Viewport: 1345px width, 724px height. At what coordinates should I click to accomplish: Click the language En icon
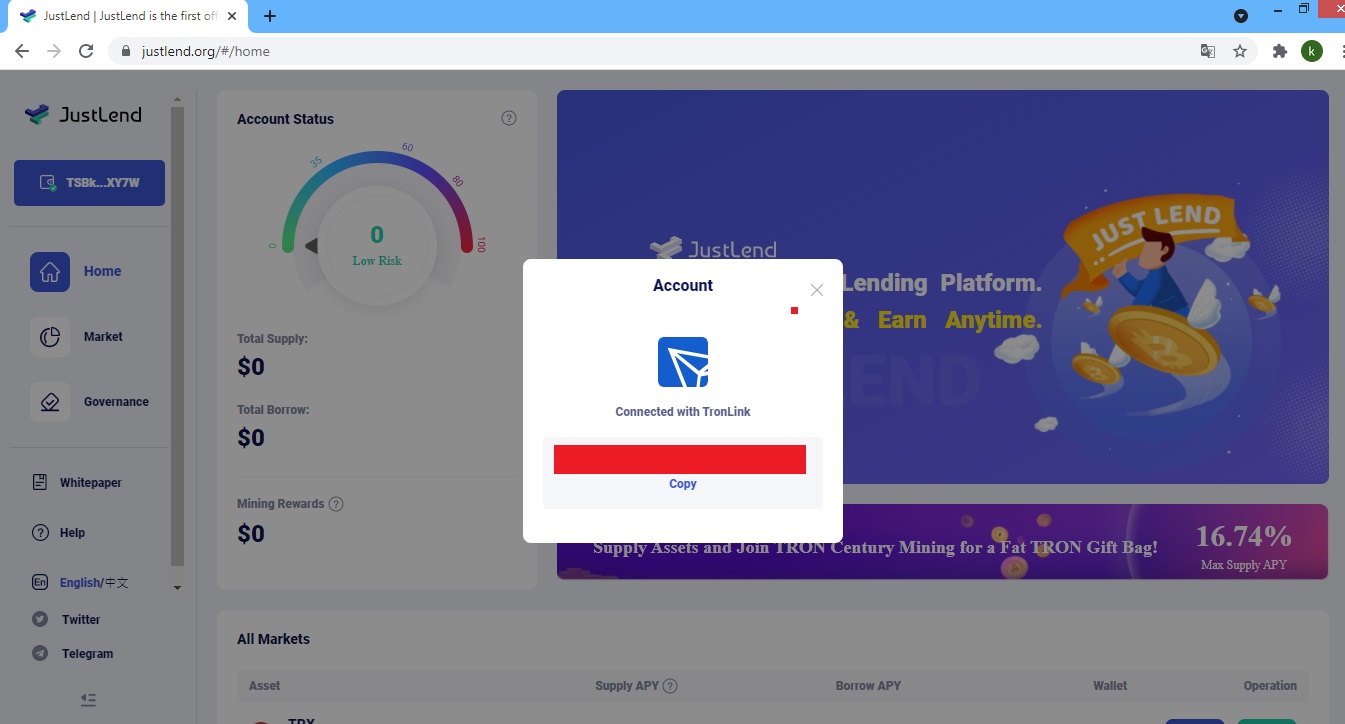(x=40, y=582)
